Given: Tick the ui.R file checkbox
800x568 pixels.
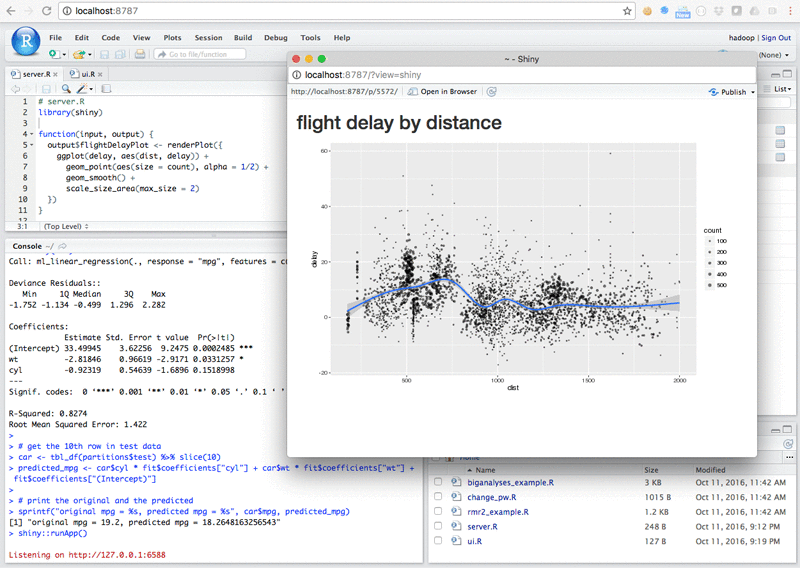Looking at the screenshot, I should click(438, 540).
